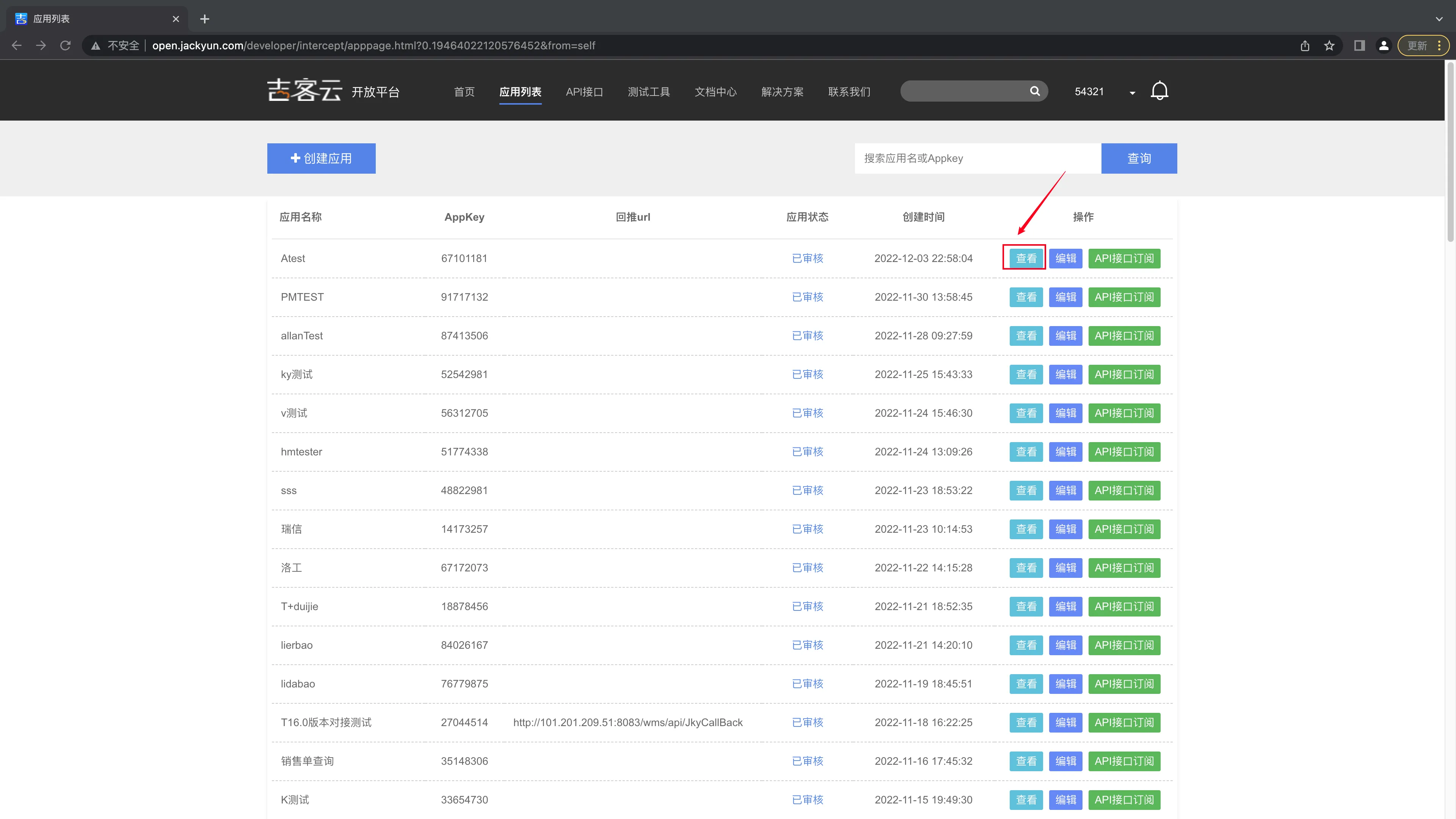Click 编辑 for hmtester
Viewport: 1456px width, 819px height.
coord(1065,452)
